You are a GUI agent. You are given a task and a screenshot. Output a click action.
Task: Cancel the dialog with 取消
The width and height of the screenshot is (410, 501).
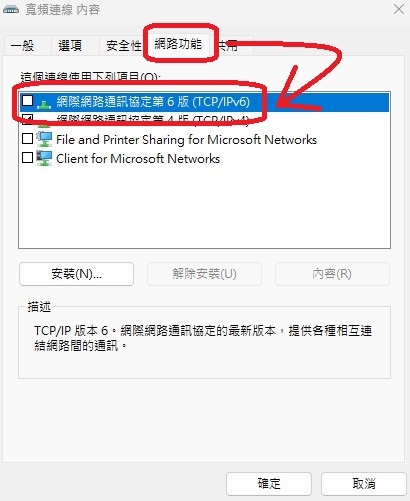(x=364, y=483)
